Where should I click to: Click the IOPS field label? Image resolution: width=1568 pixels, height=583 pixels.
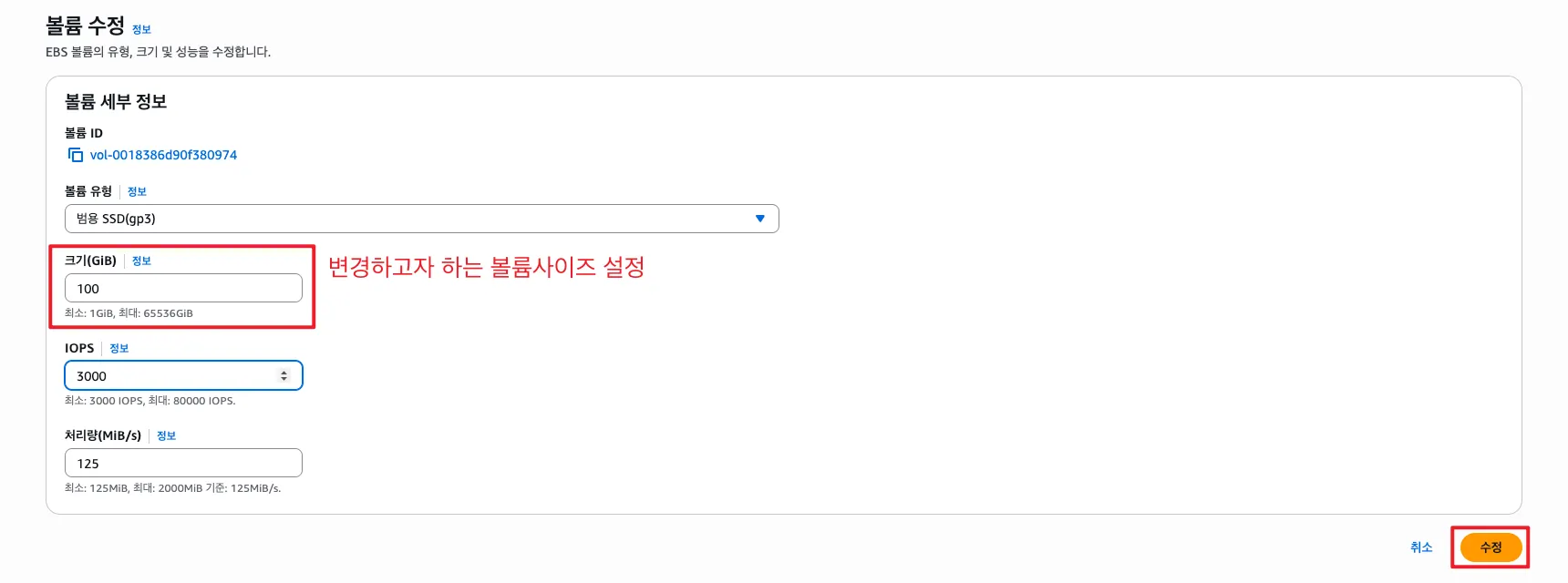(x=79, y=348)
